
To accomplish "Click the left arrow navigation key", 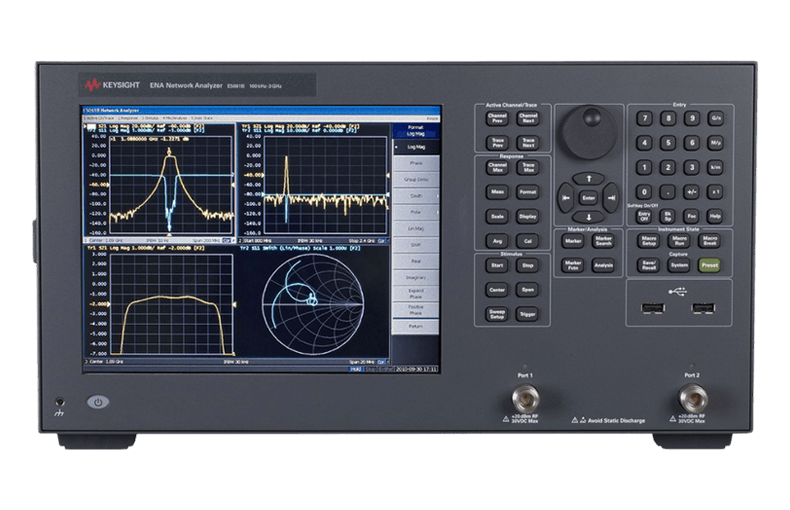I will [565, 198].
